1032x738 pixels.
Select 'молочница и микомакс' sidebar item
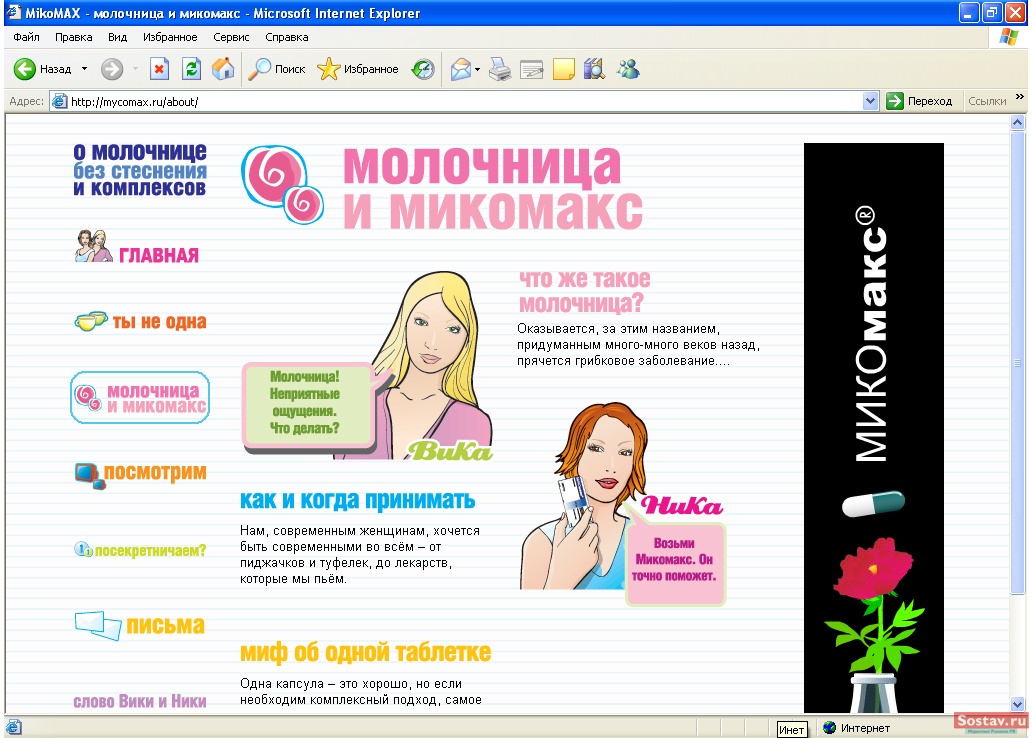point(140,398)
